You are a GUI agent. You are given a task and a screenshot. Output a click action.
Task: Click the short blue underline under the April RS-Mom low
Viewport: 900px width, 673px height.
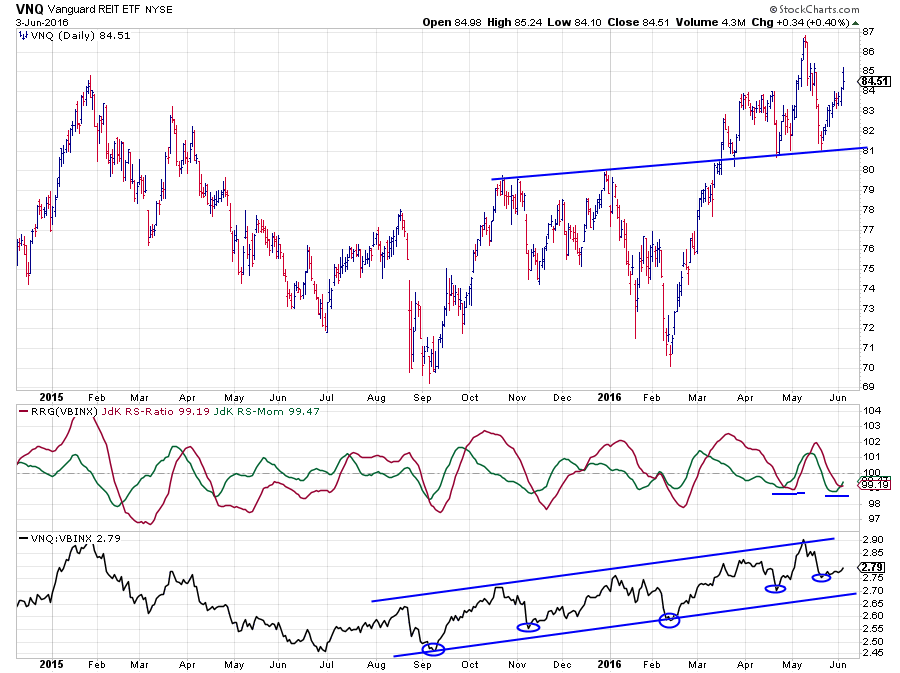coord(789,493)
